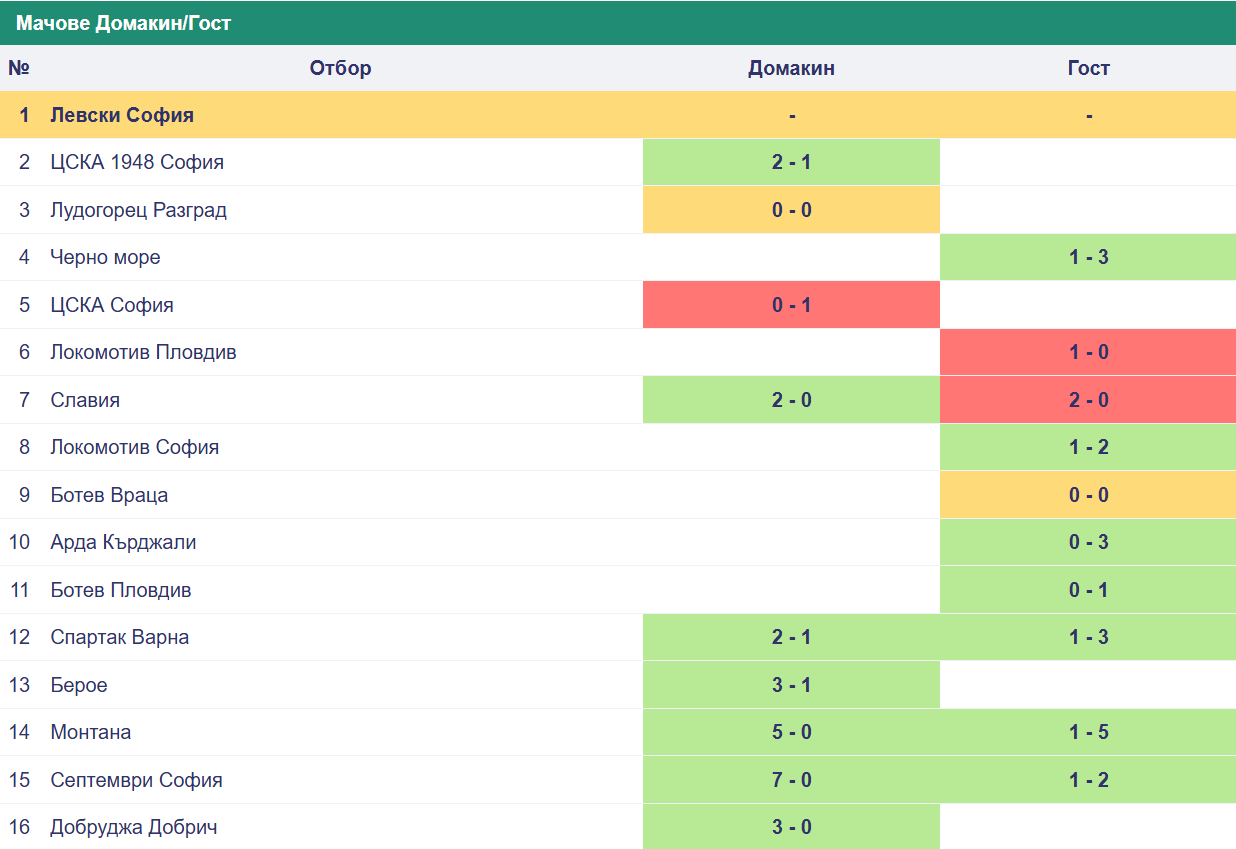Click the Монтана team name

pyautogui.click(x=91, y=732)
